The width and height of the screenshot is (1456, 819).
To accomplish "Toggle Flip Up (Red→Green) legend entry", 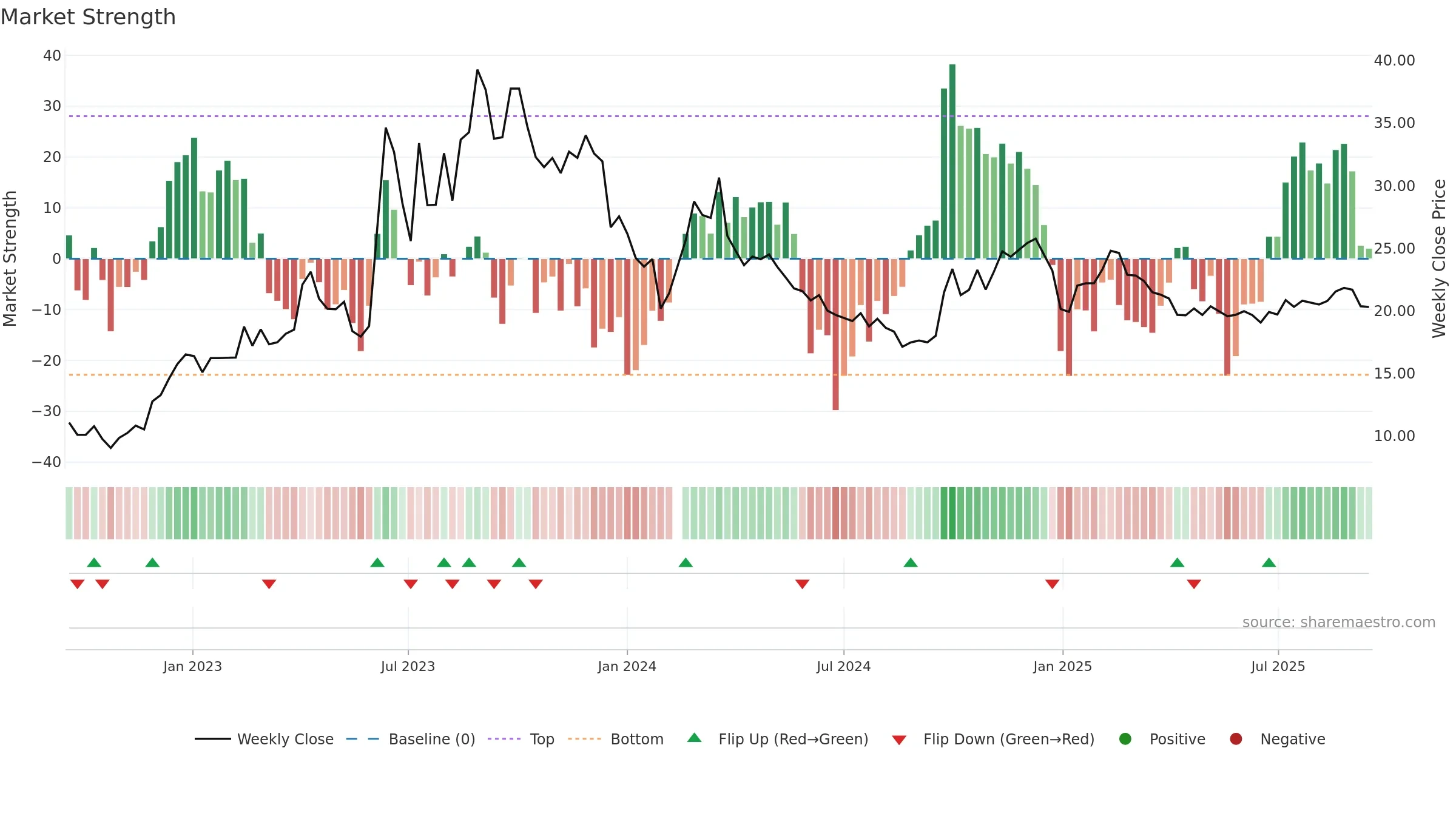I will click(x=778, y=739).
